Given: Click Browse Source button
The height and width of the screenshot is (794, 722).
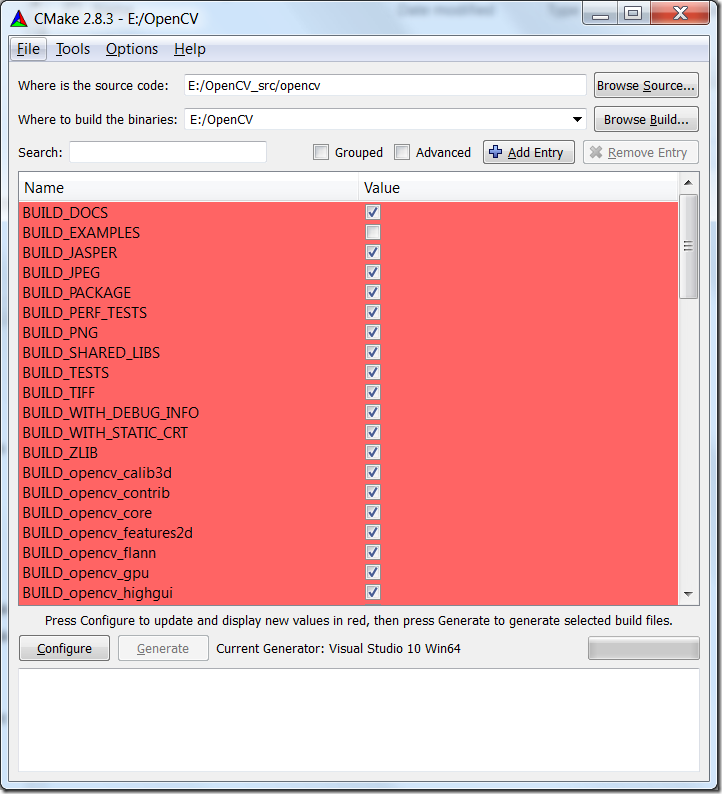Looking at the screenshot, I should coord(646,85).
